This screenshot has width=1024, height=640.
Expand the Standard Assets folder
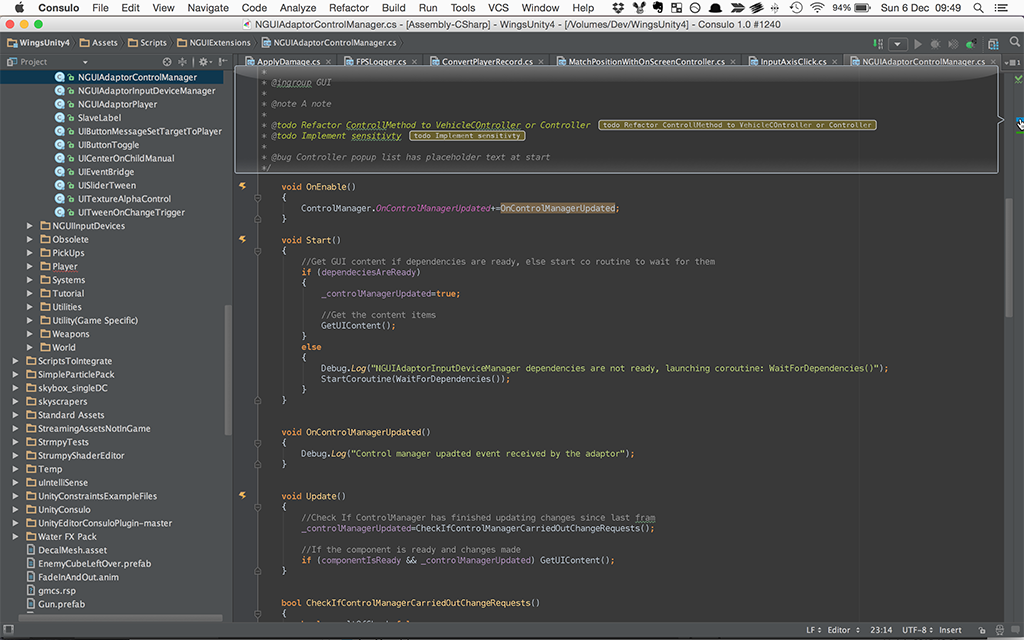click(15, 415)
